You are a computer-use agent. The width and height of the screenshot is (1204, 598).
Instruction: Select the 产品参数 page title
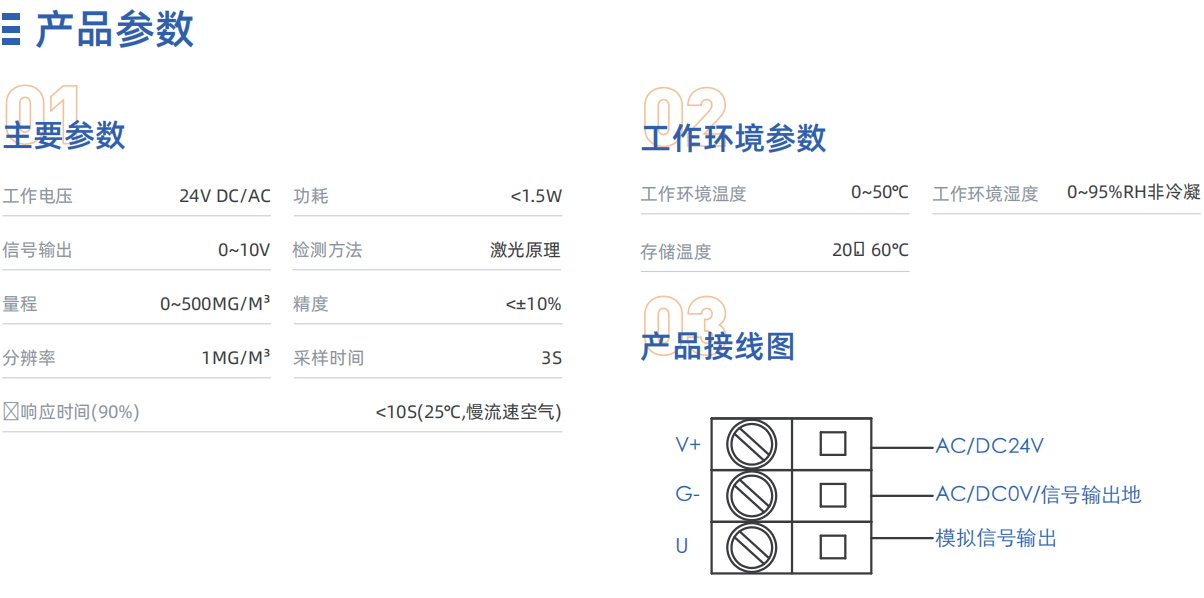(x=115, y=30)
